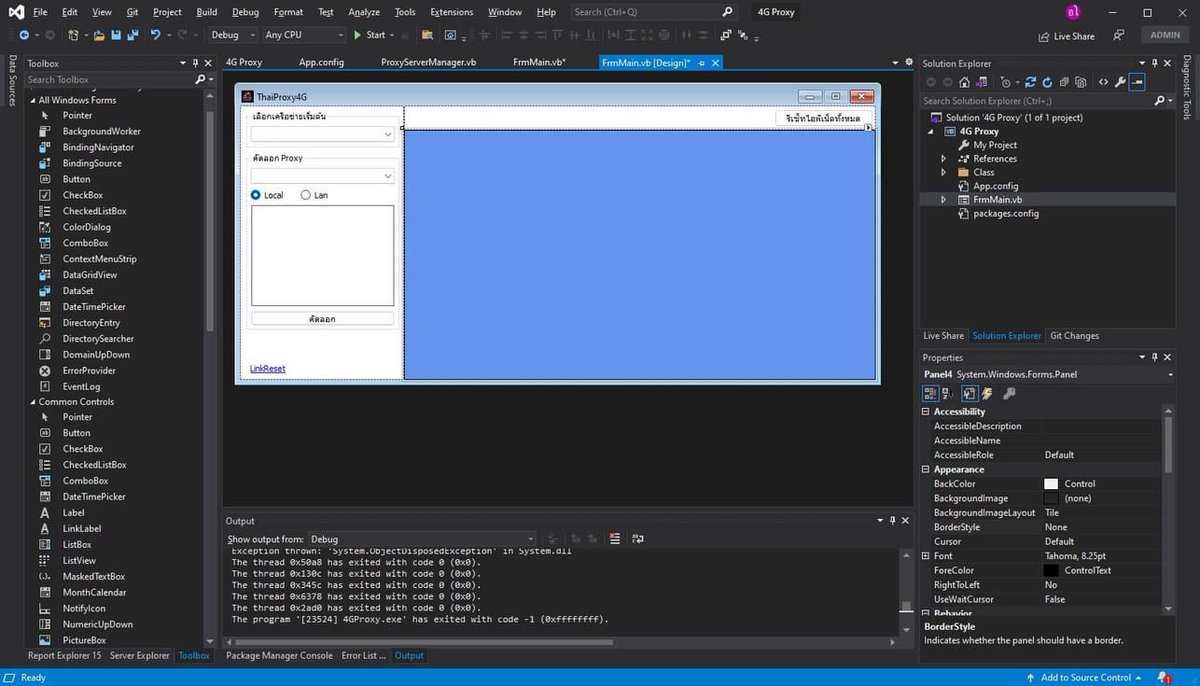The width and height of the screenshot is (1200, 686).
Task: Click Add to Source Control
Action: point(1085,677)
